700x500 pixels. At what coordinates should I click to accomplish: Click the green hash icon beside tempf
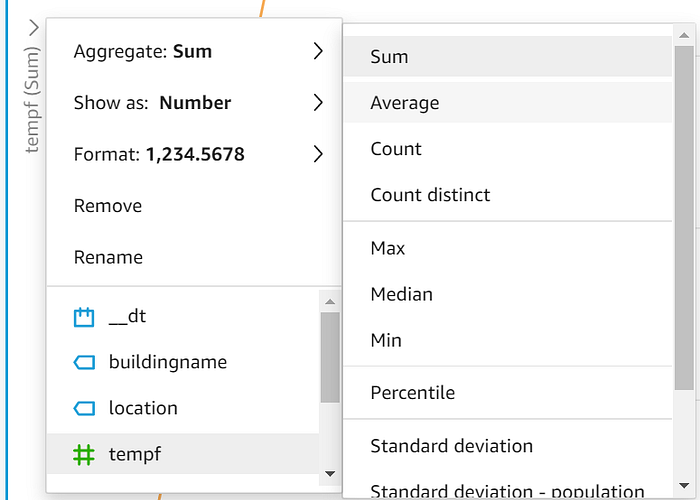click(x=84, y=454)
